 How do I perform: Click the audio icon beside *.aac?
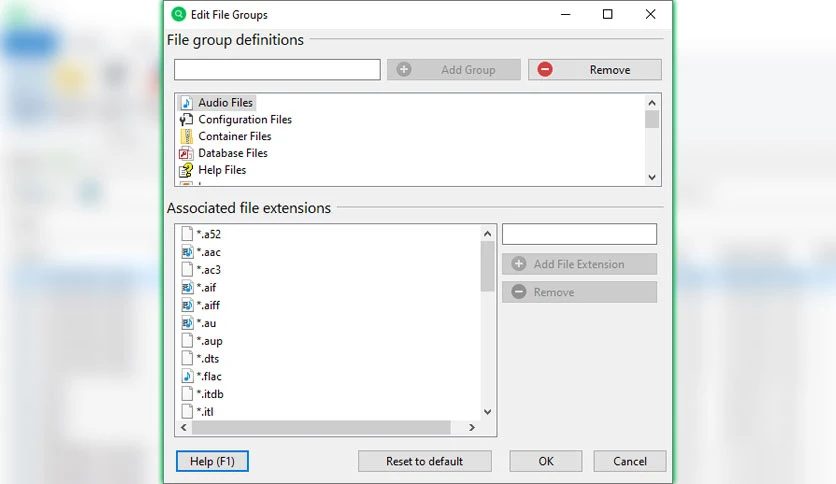(x=187, y=252)
